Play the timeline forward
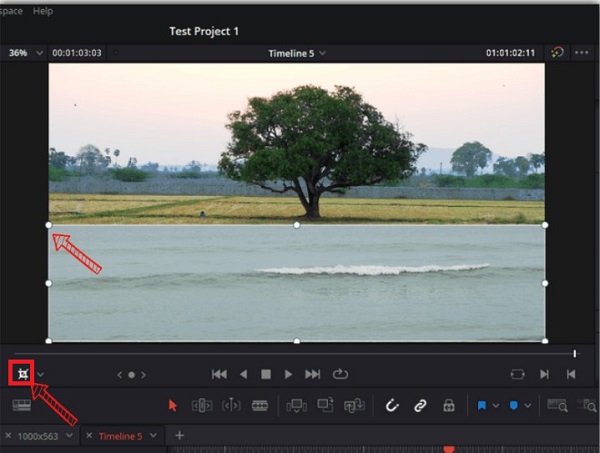600x453 pixels. pos(289,374)
